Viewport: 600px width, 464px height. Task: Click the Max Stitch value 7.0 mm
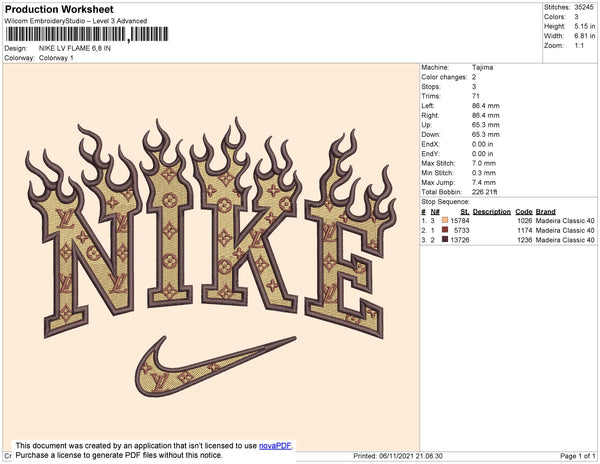pos(484,163)
